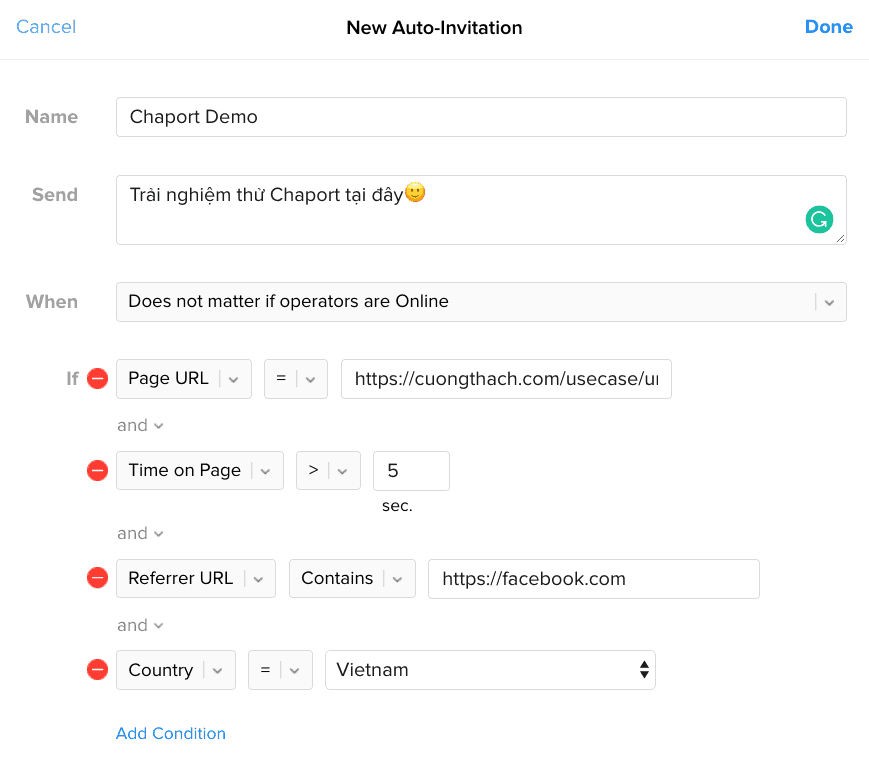Image resolution: width=869 pixels, height=781 pixels.
Task: Open the Country equals operator dropdown
Action: point(280,670)
